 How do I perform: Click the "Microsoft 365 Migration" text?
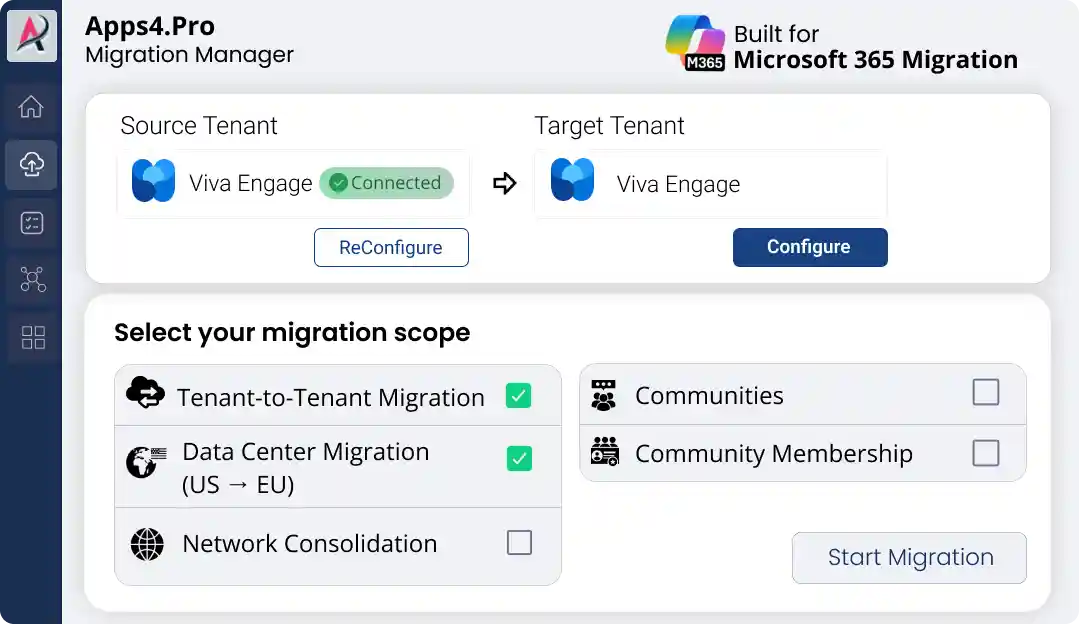coord(875,60)
